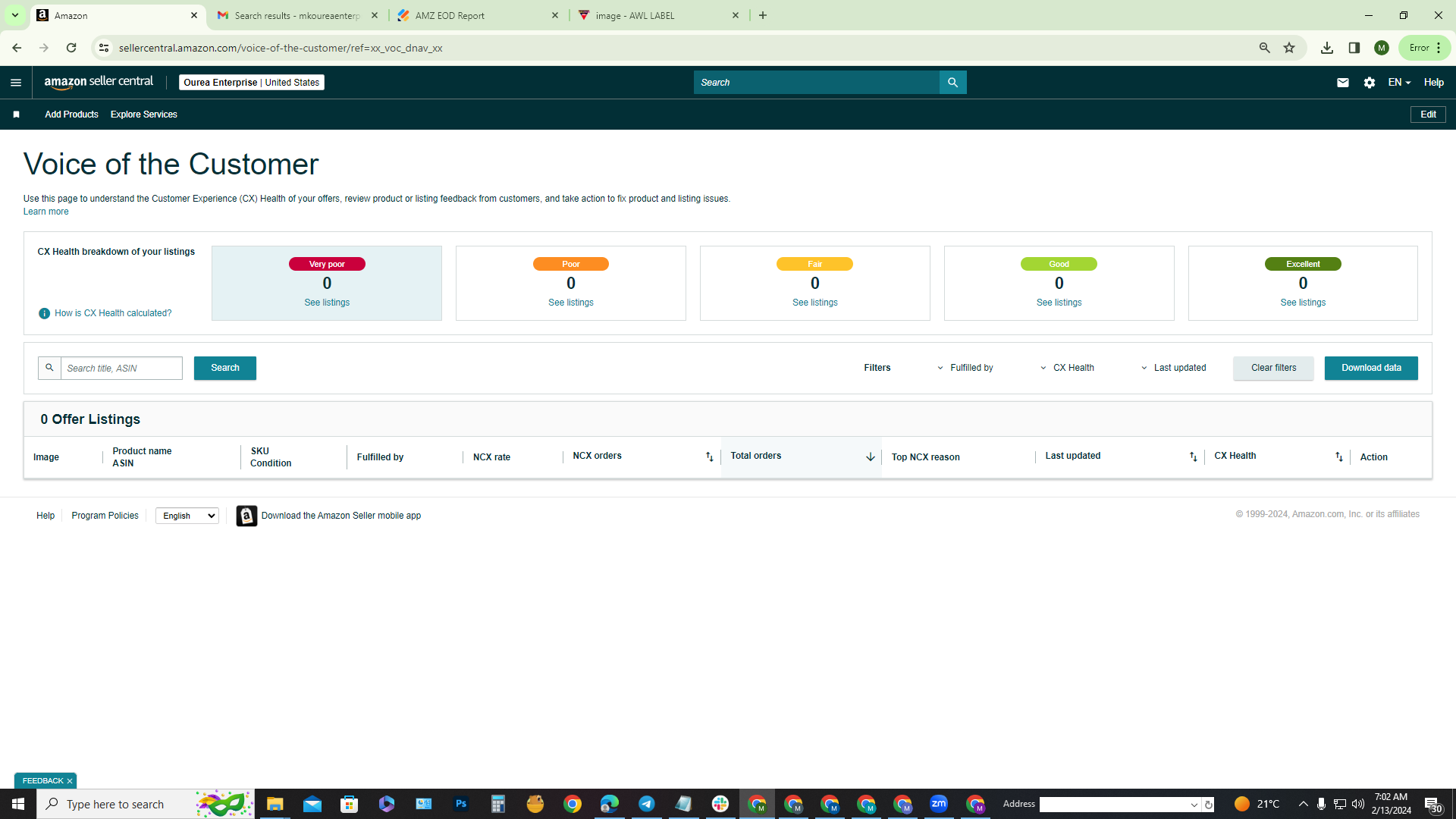This screenshot has width=1456, height=819.
Task: Open the messages envelope icon
Action: pyautogui.click(x=1342, y=83)
